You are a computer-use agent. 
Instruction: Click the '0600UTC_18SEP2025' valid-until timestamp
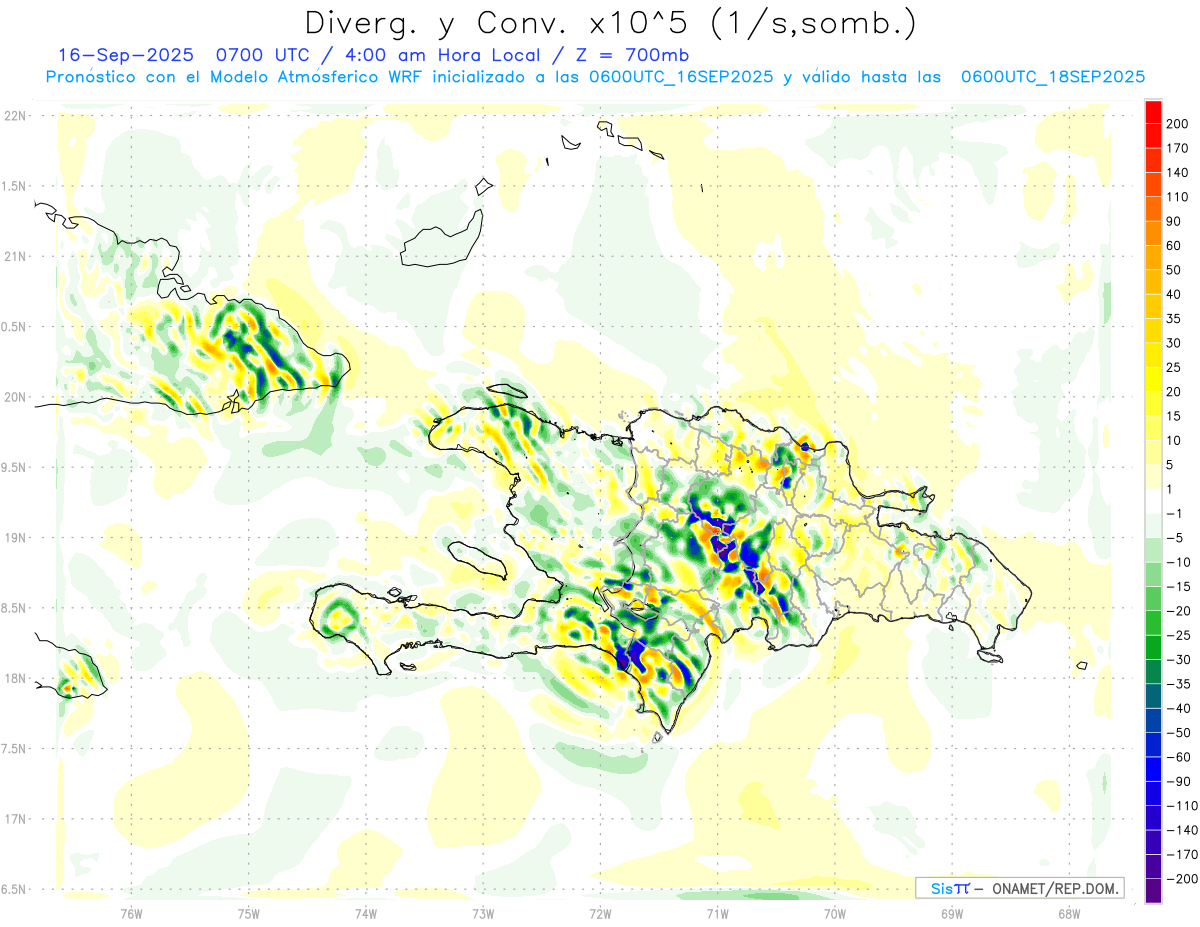click(1052, 77)
